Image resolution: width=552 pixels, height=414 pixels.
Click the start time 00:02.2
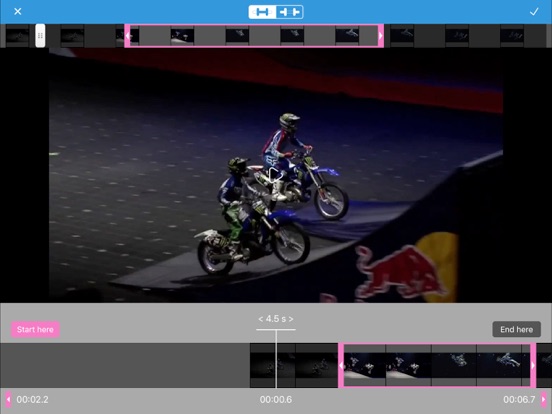click(x=32, y=400)
